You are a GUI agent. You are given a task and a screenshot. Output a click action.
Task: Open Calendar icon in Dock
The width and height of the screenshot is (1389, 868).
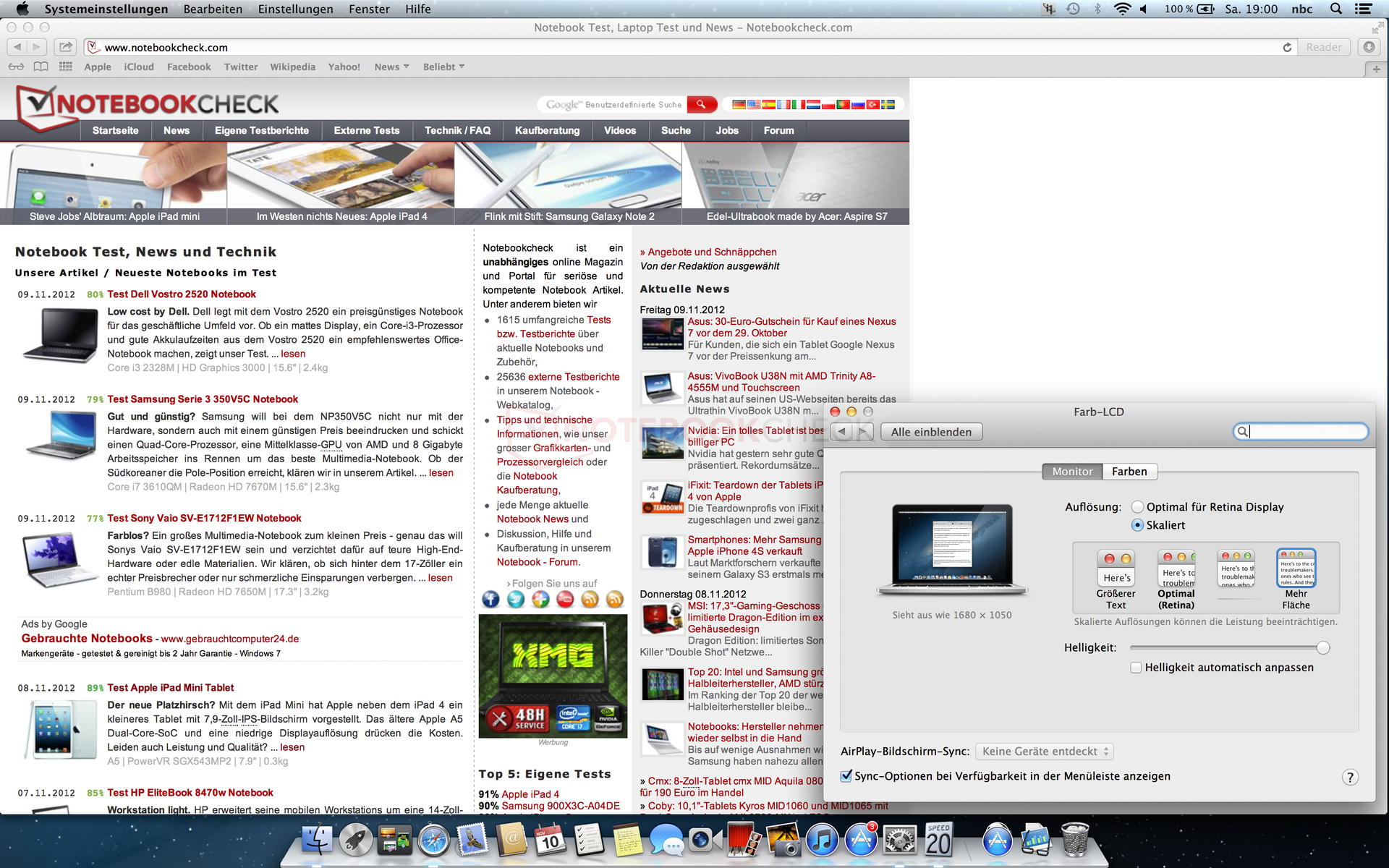click(x=551, y=841)
